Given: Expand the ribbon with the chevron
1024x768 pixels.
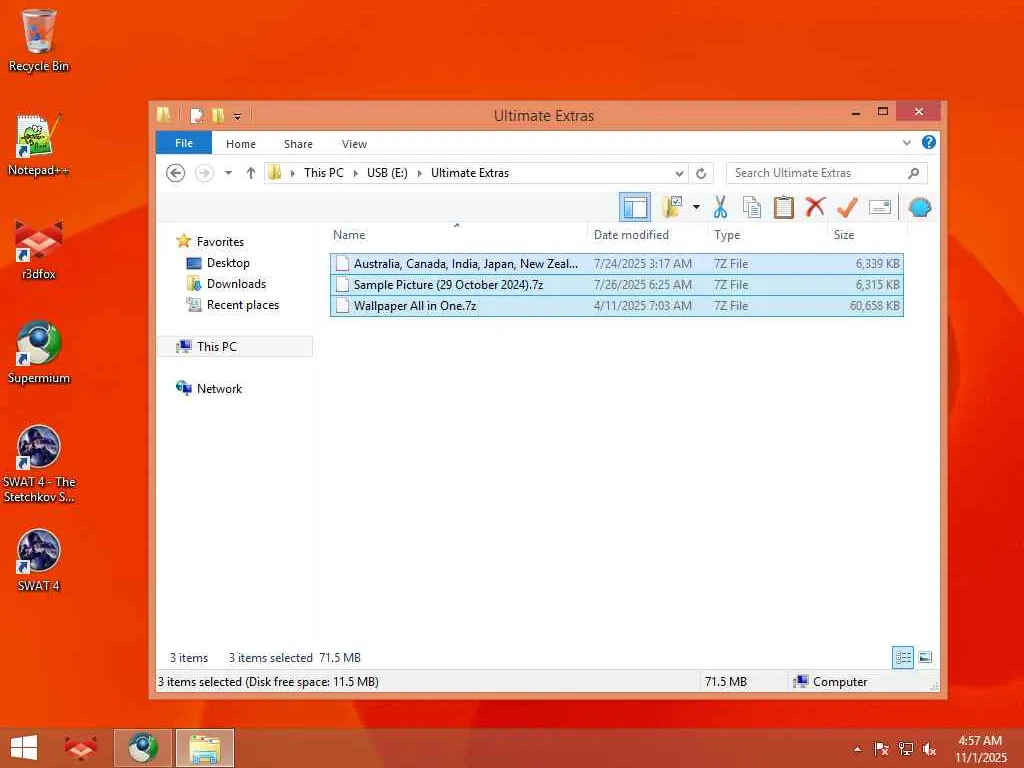Looking at the screenshot, I should coord(906,142).
